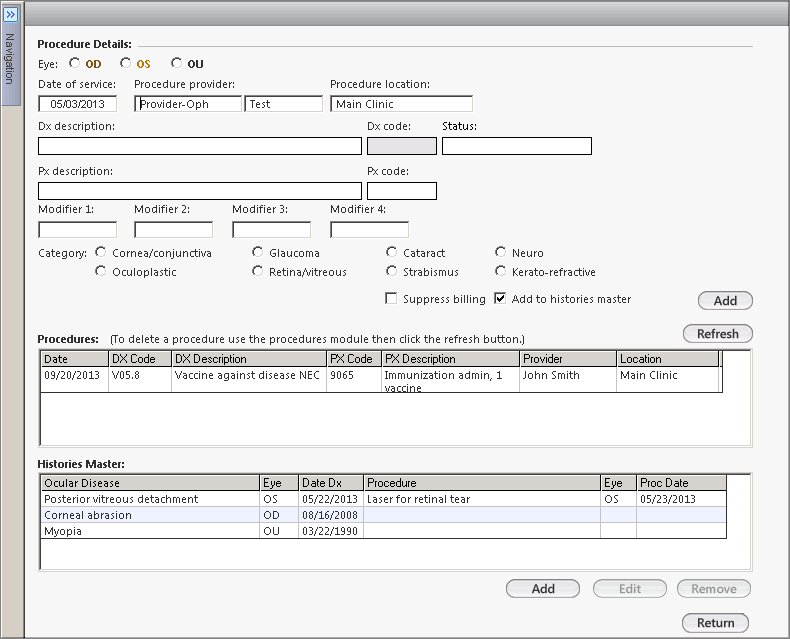Click Add button in Procedure Details
The width and height of the screenshot is (790, 639).
(x=726, y=301)
